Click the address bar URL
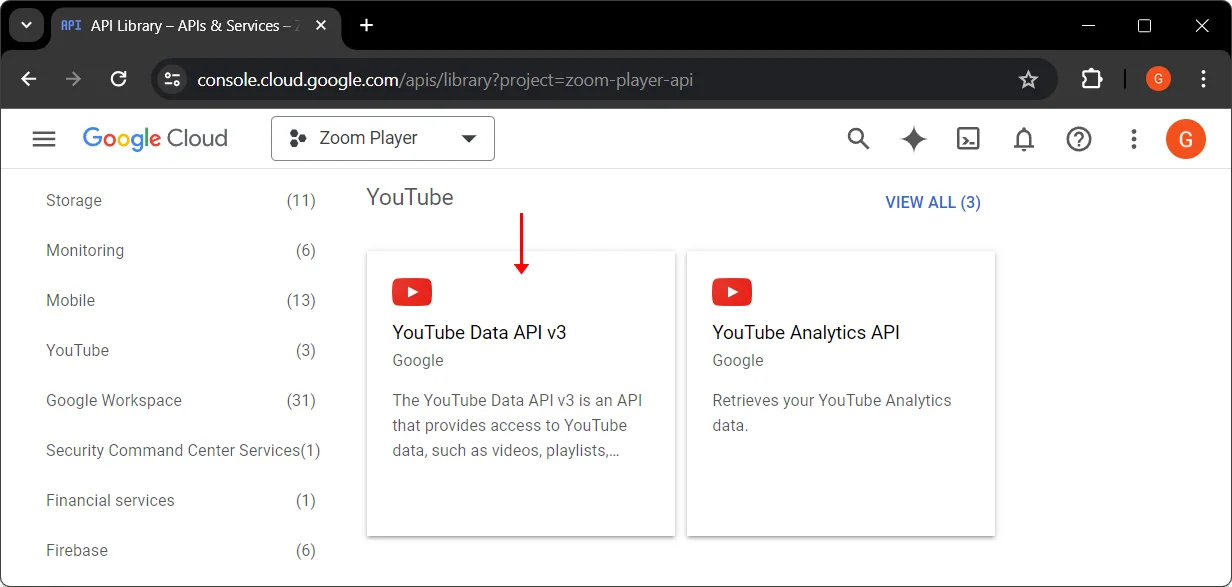The height and width of the screenshot is (587, 1232). (x=445, y=80)
